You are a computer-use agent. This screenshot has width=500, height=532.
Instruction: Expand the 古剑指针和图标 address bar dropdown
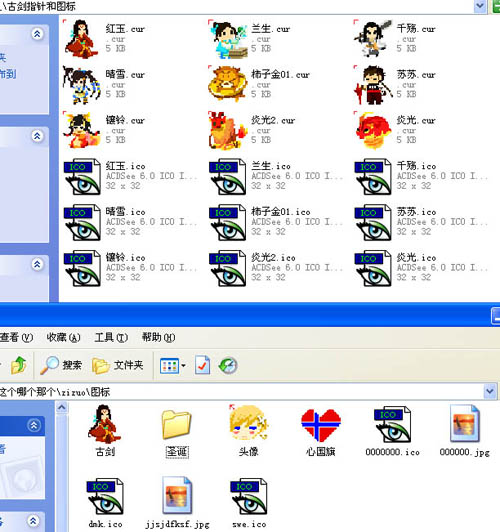(480, 6)
